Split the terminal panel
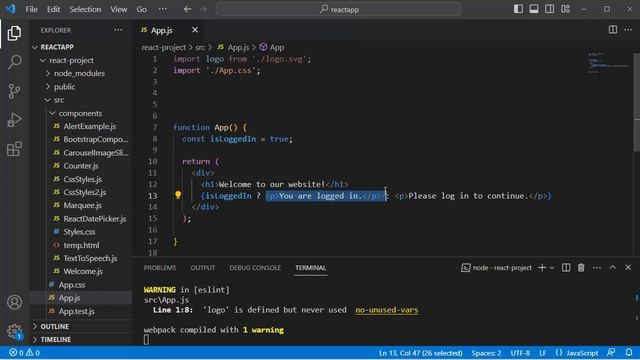 point(566,268)
